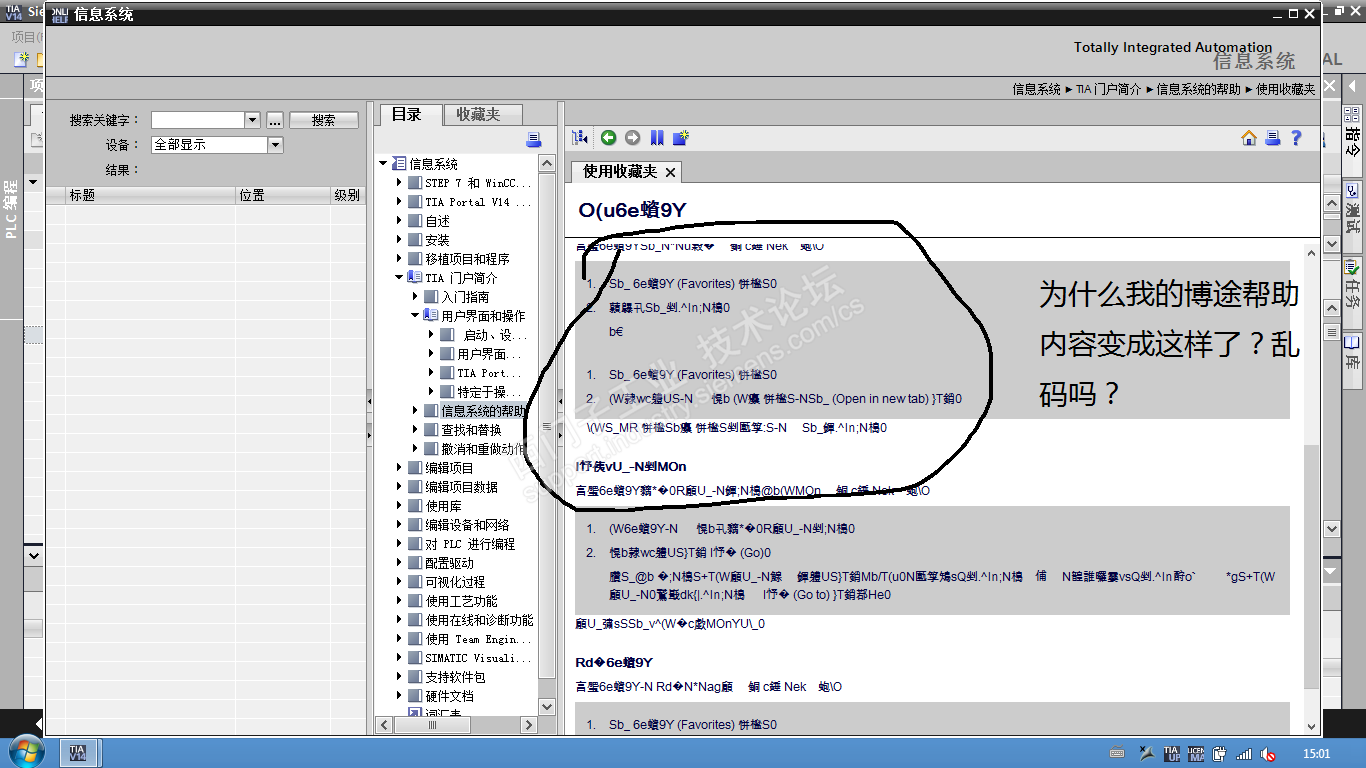Print the help topic from content toolbar
The width and height of the screenshot is (1366, 768).
[1272, 138]
